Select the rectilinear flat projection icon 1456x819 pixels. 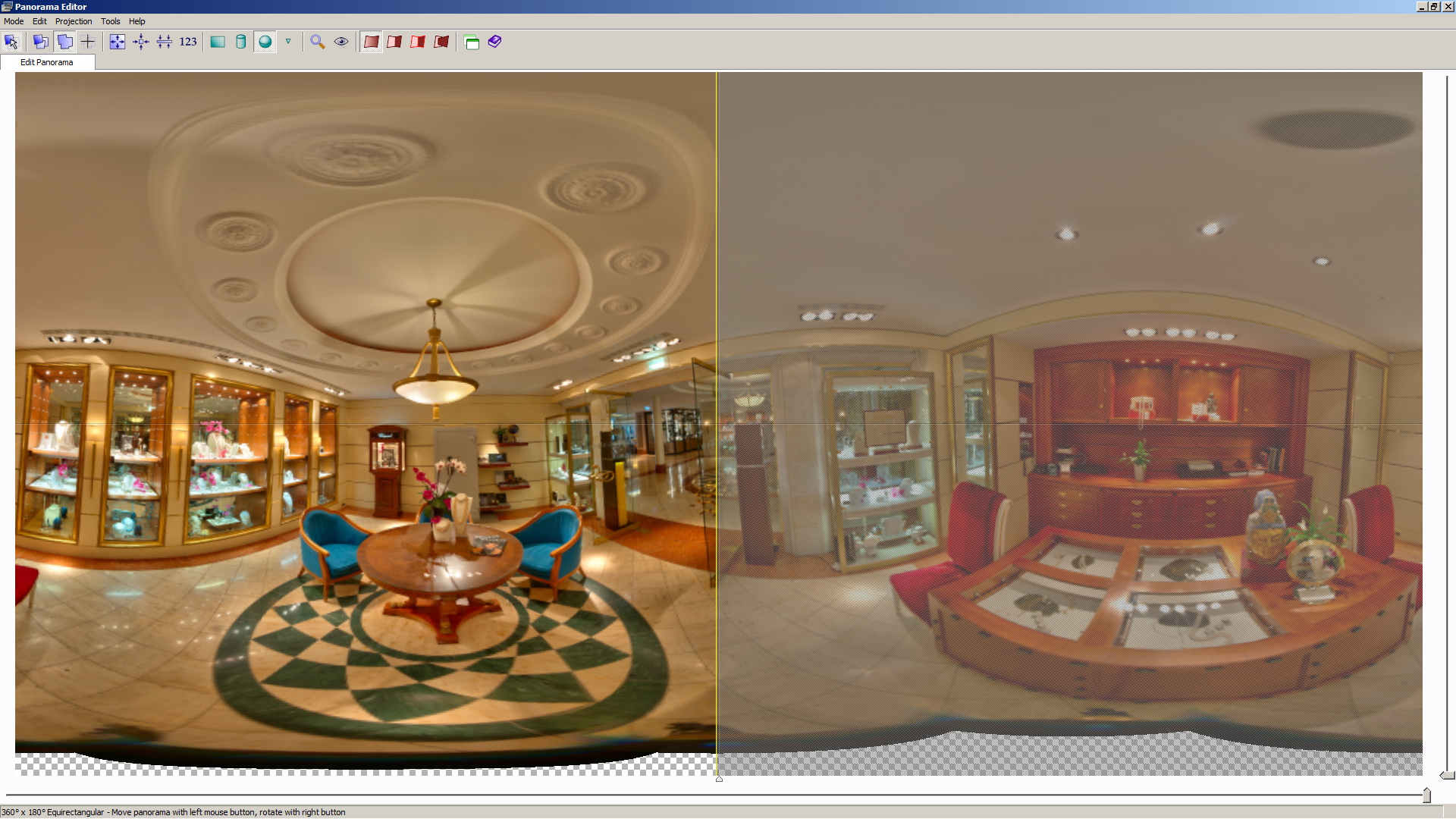[x=218, y=42]
